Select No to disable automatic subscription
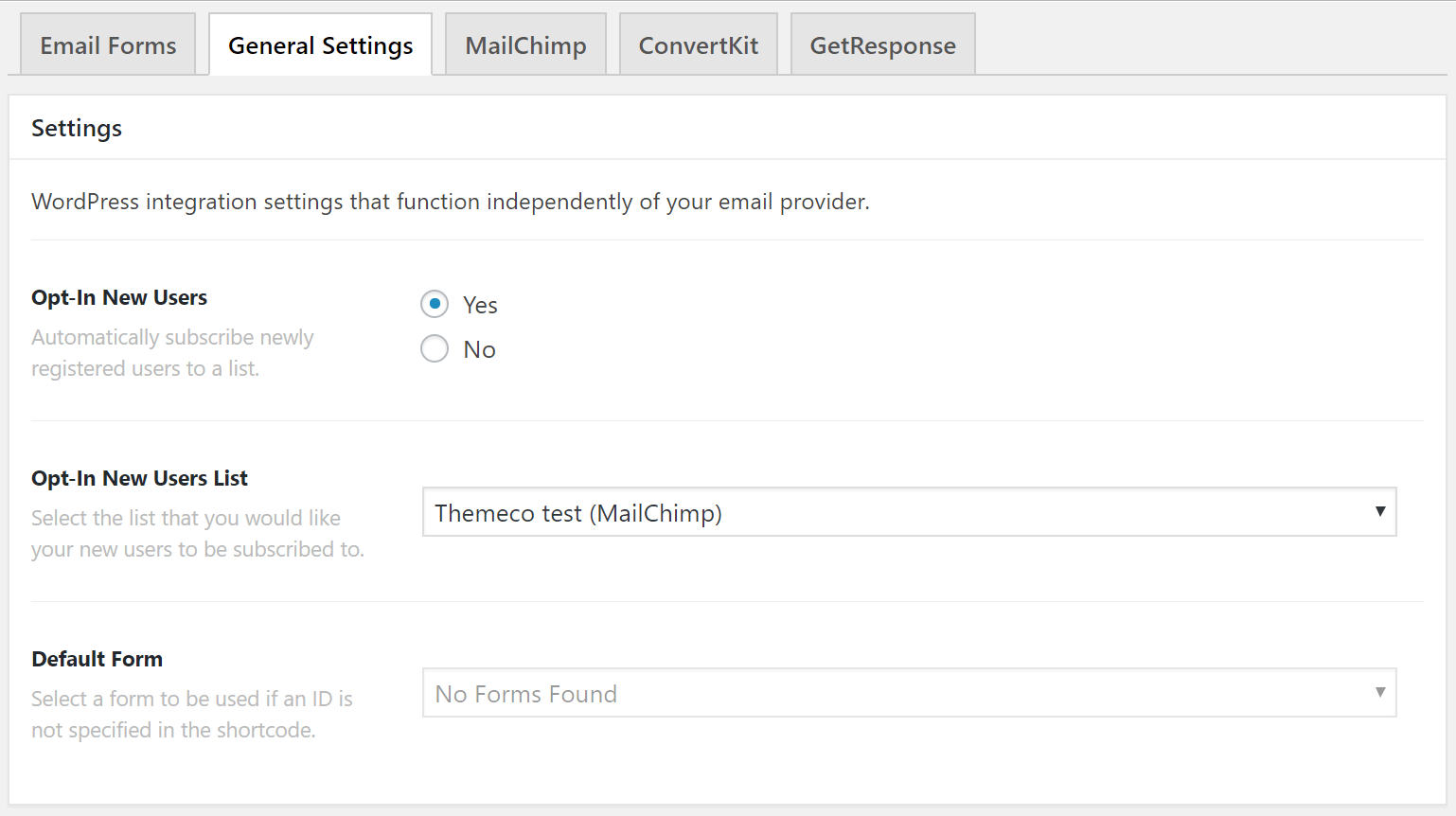The image size is (1456, 816). click(435, 348)
